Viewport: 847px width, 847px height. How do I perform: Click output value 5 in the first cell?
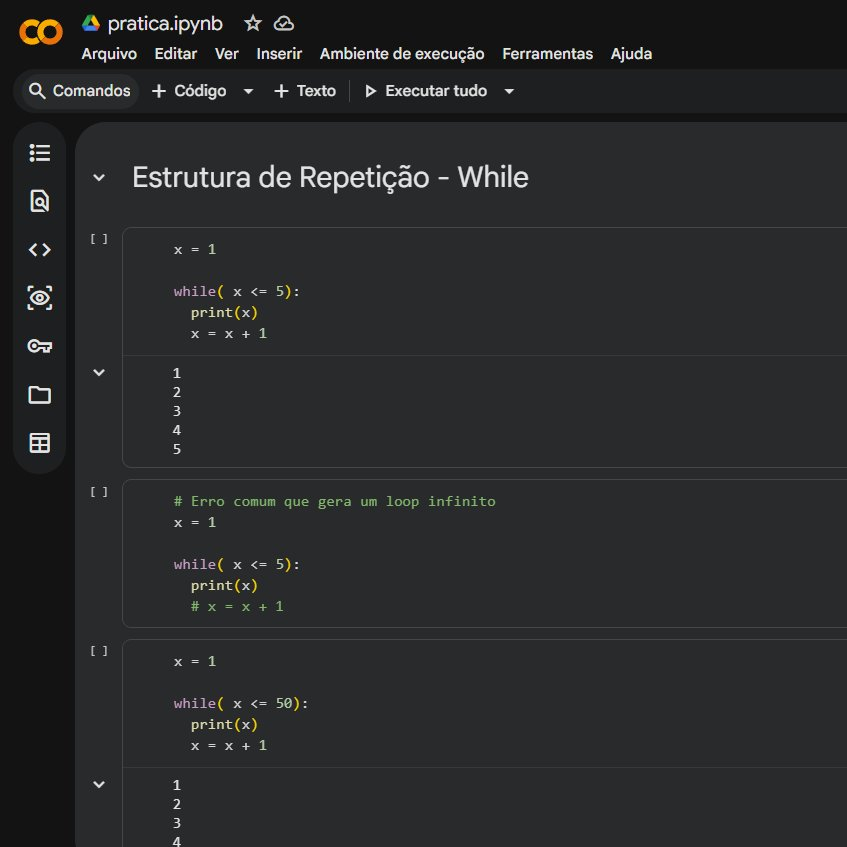tap(177, 449)
